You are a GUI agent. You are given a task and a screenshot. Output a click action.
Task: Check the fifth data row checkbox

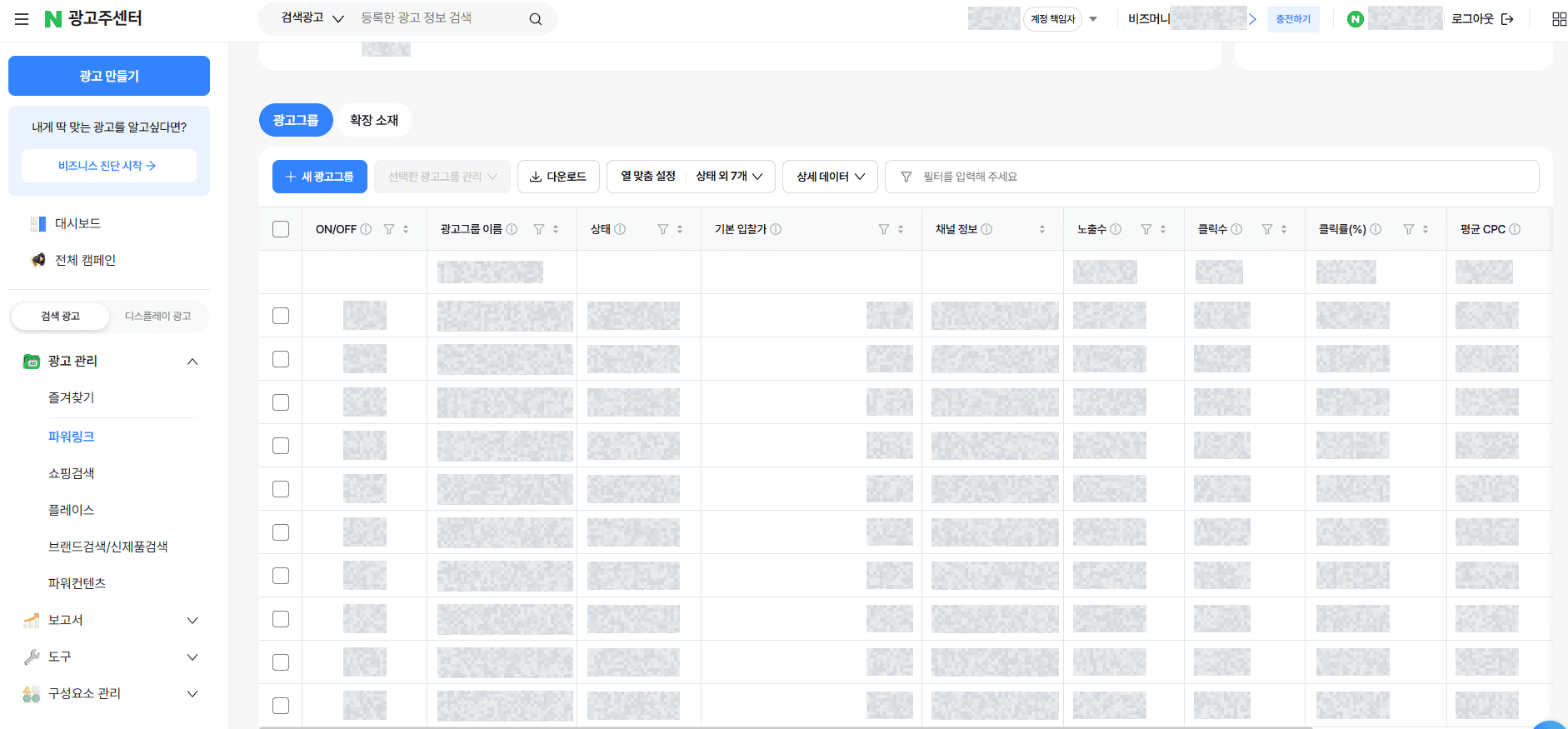(281, 489)
